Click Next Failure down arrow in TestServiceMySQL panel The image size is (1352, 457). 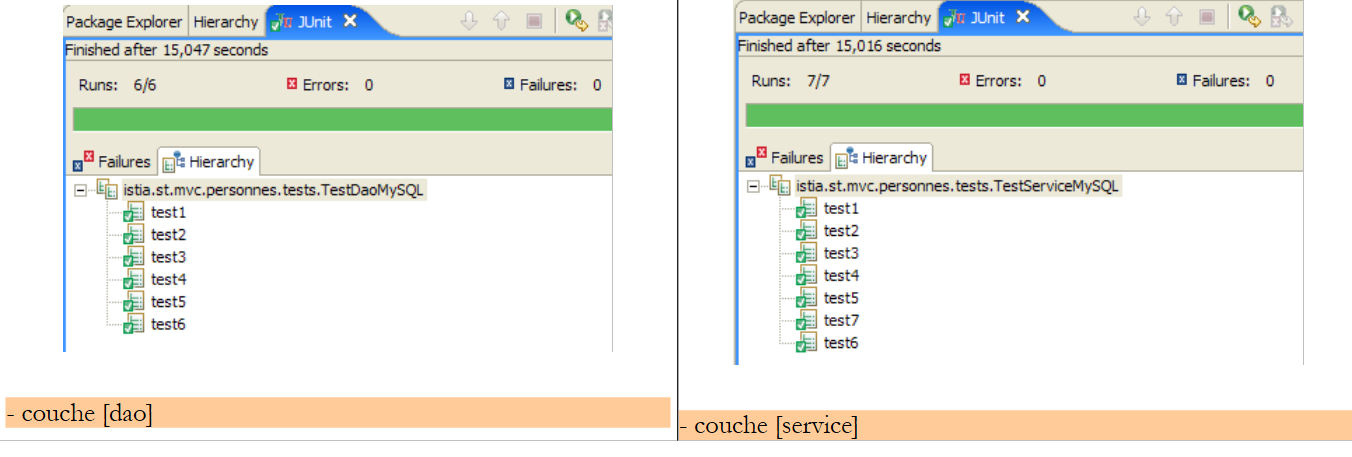pyautogui.click(x=1143, y=17)
